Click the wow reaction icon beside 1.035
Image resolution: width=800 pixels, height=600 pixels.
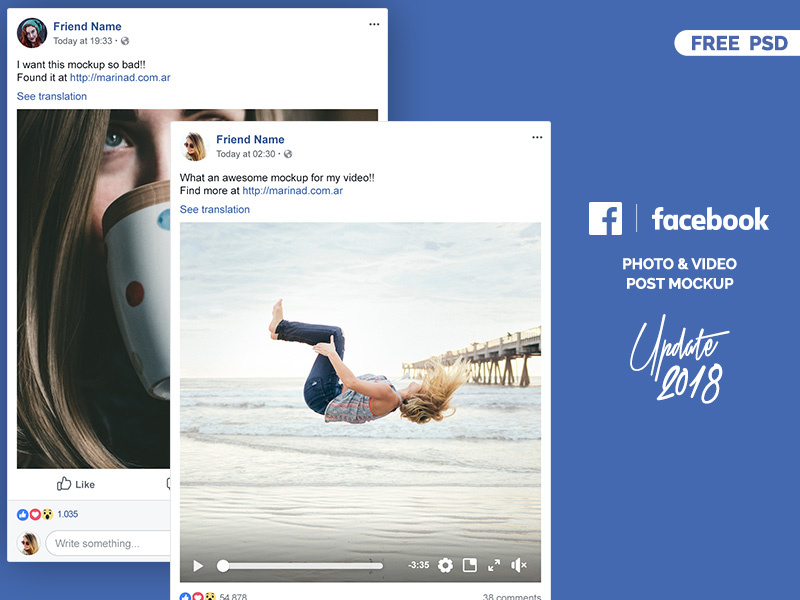47,514
